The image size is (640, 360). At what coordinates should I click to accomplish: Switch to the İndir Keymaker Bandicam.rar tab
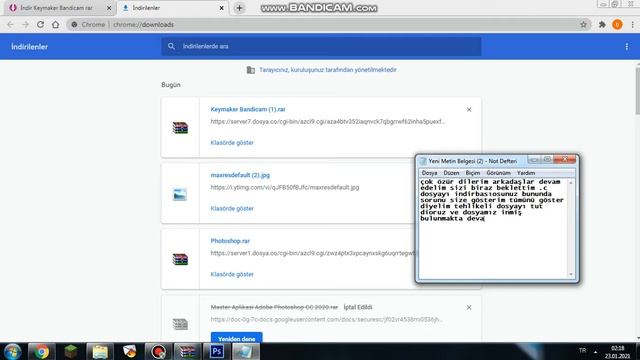tap(56, 8)
